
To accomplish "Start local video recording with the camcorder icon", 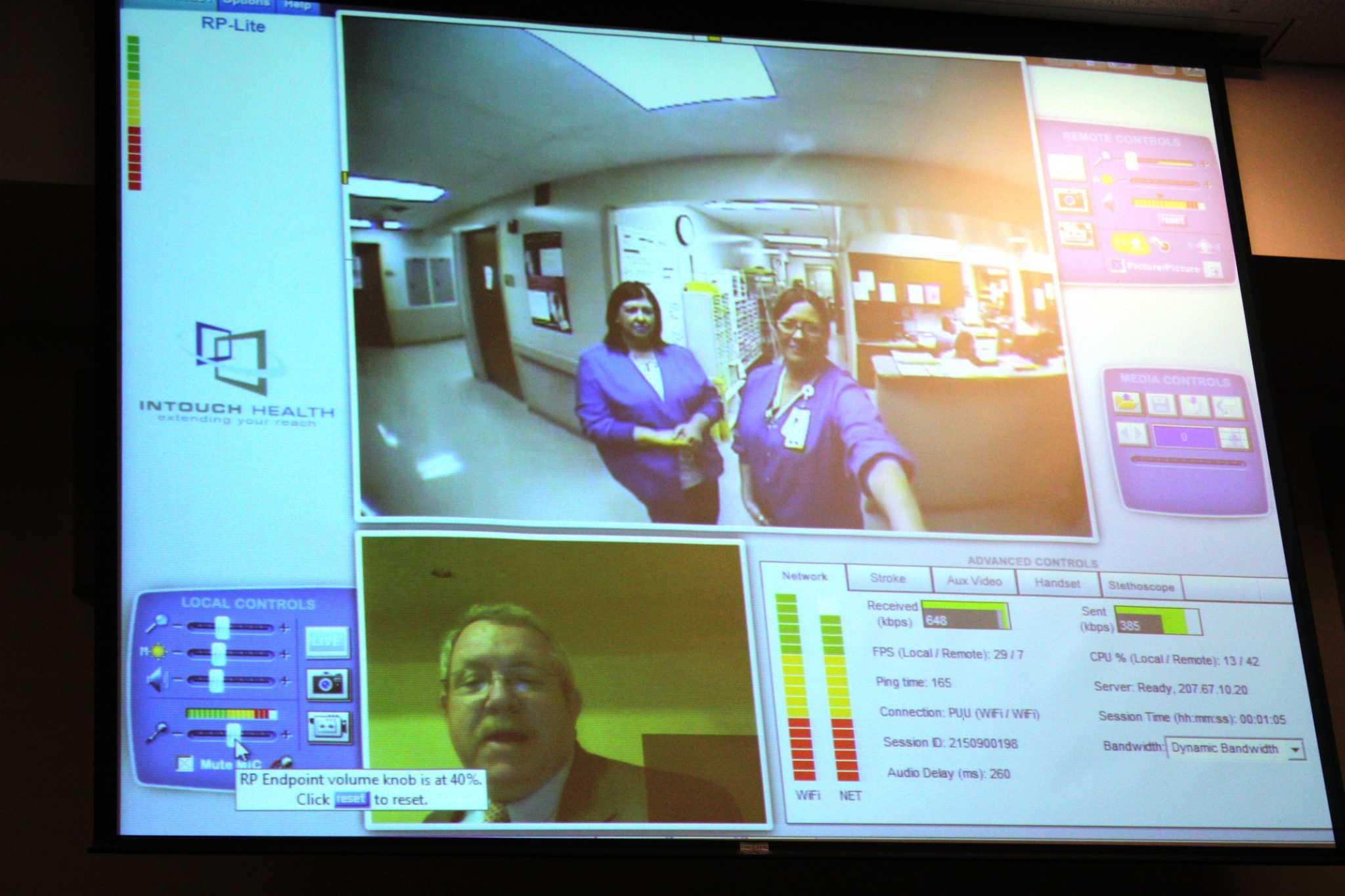I will 328,727.
